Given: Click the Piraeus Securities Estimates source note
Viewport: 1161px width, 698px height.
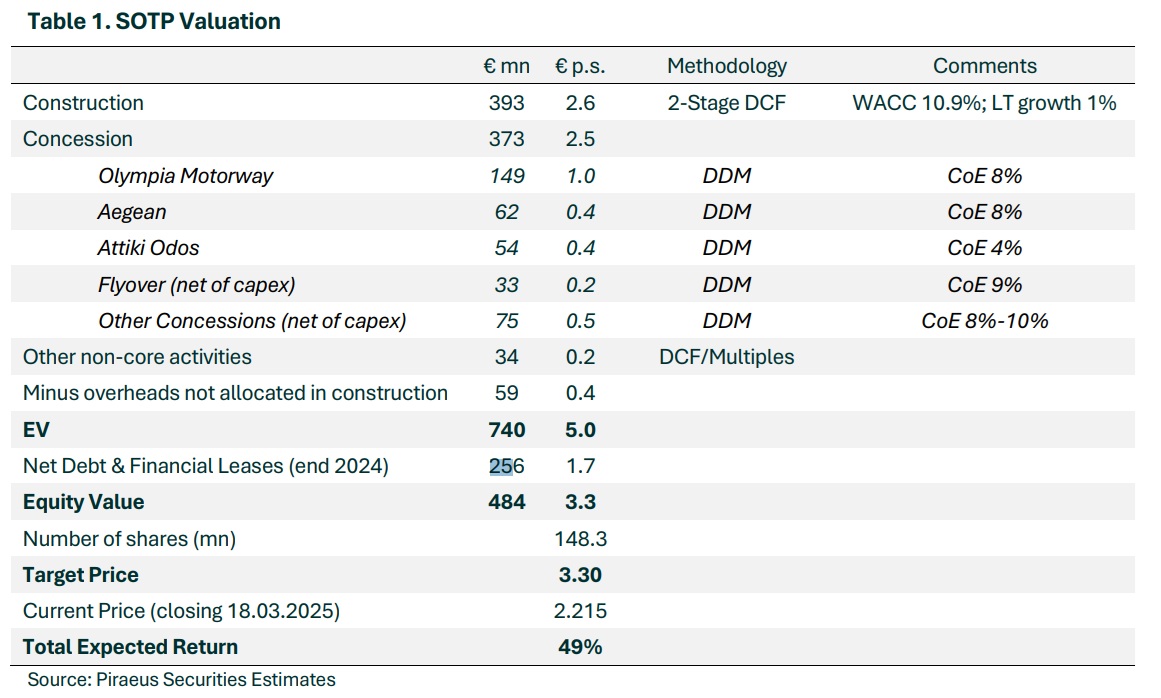Looking at the screenshot, I should tap(181, 680).
